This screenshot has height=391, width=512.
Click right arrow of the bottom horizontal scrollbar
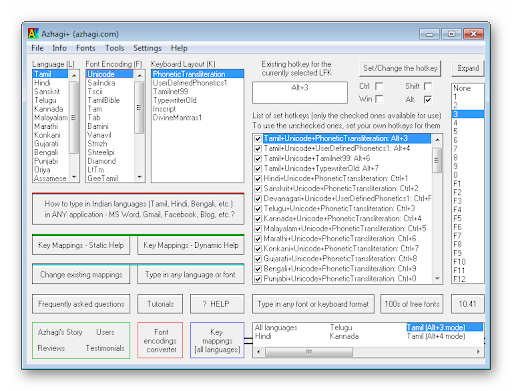coord(478,352)
